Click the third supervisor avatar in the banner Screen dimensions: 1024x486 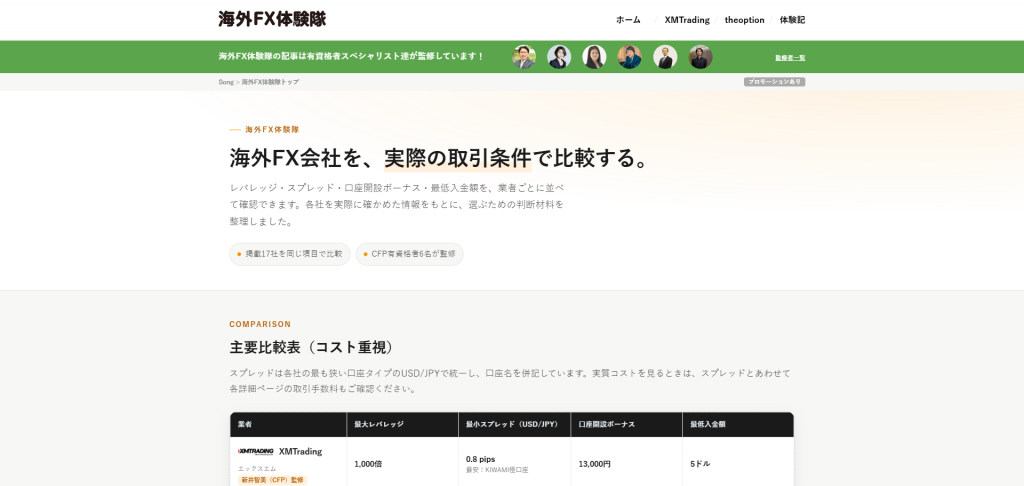point(594,57)
